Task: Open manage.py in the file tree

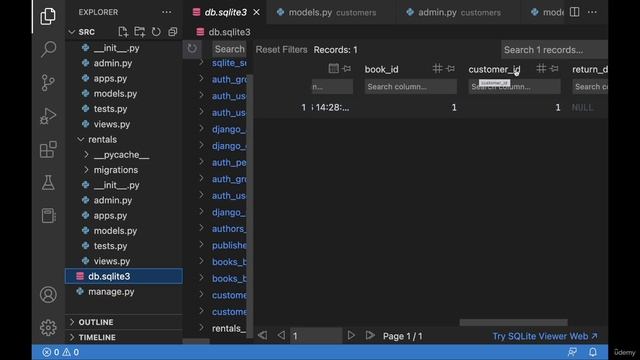Action: [124, 291]
